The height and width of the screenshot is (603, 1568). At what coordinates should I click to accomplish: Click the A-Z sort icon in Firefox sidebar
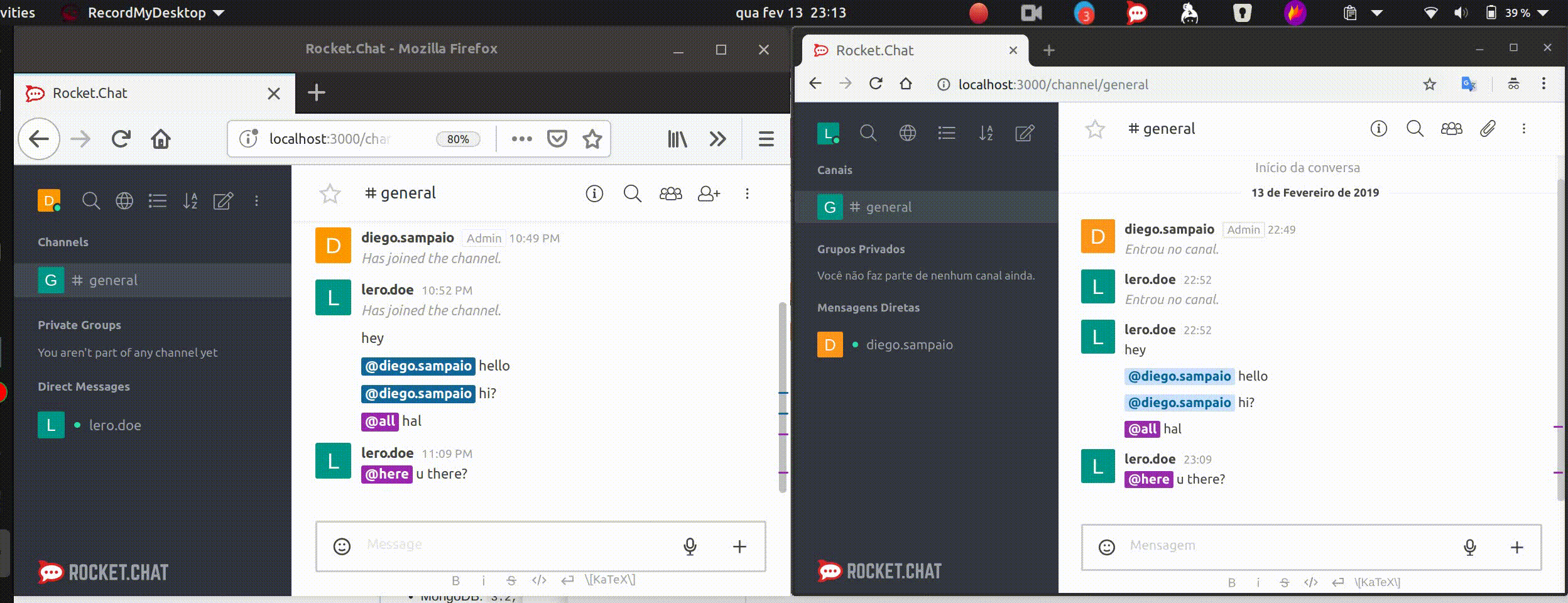tap(190, 201)
